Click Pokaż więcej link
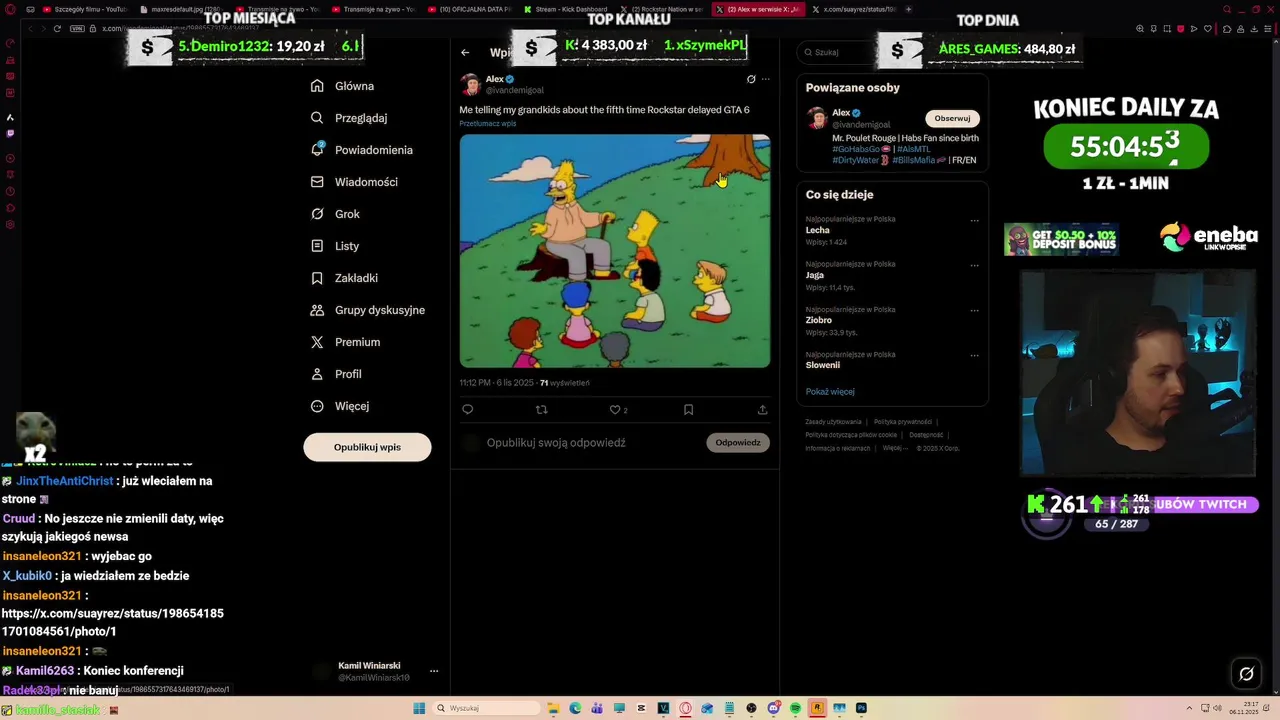The image size is (1280, 720). click(x=830, y=392)
